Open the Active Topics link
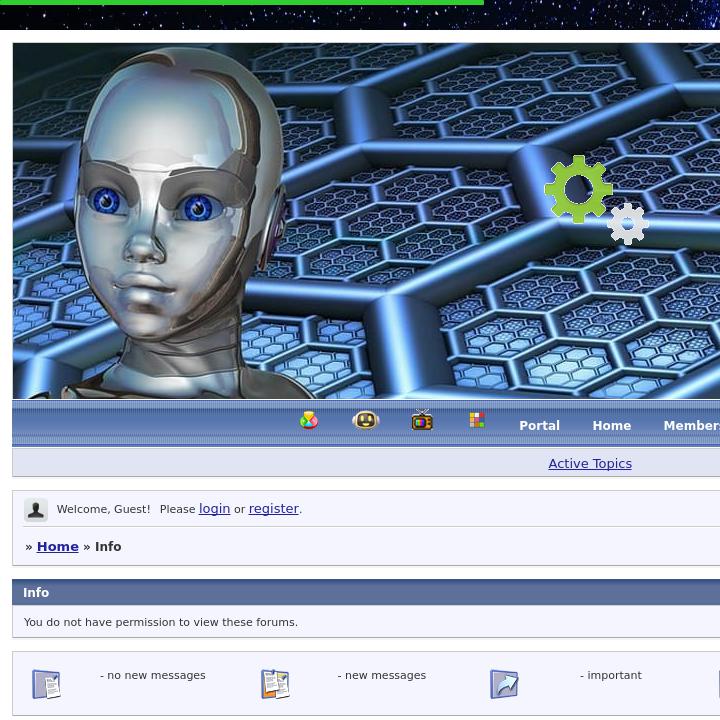Screen dimensions: 720x720 tap(590, 463)
